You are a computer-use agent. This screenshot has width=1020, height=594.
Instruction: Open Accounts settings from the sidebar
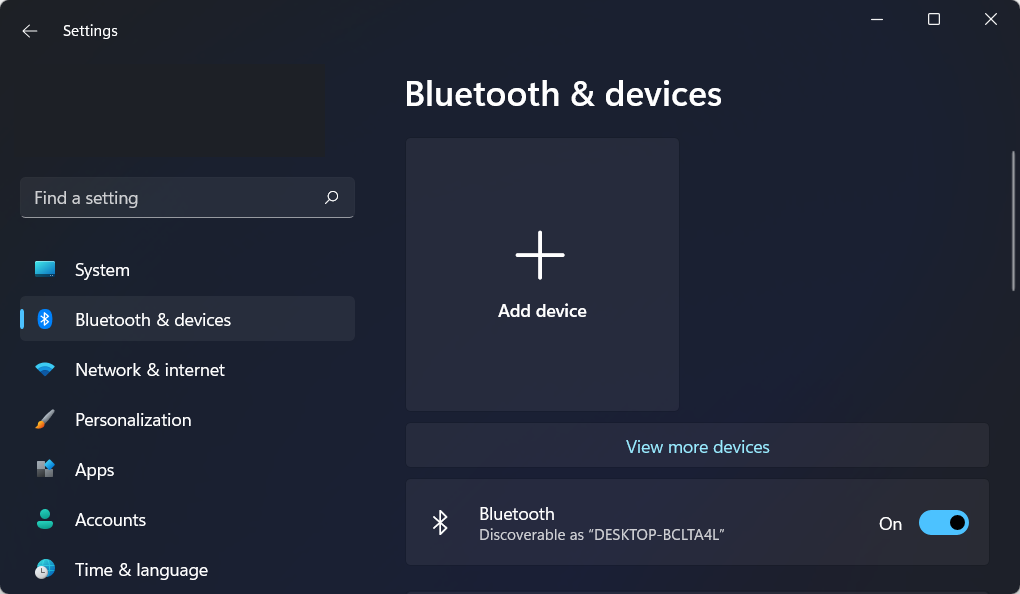click(110, 519)
